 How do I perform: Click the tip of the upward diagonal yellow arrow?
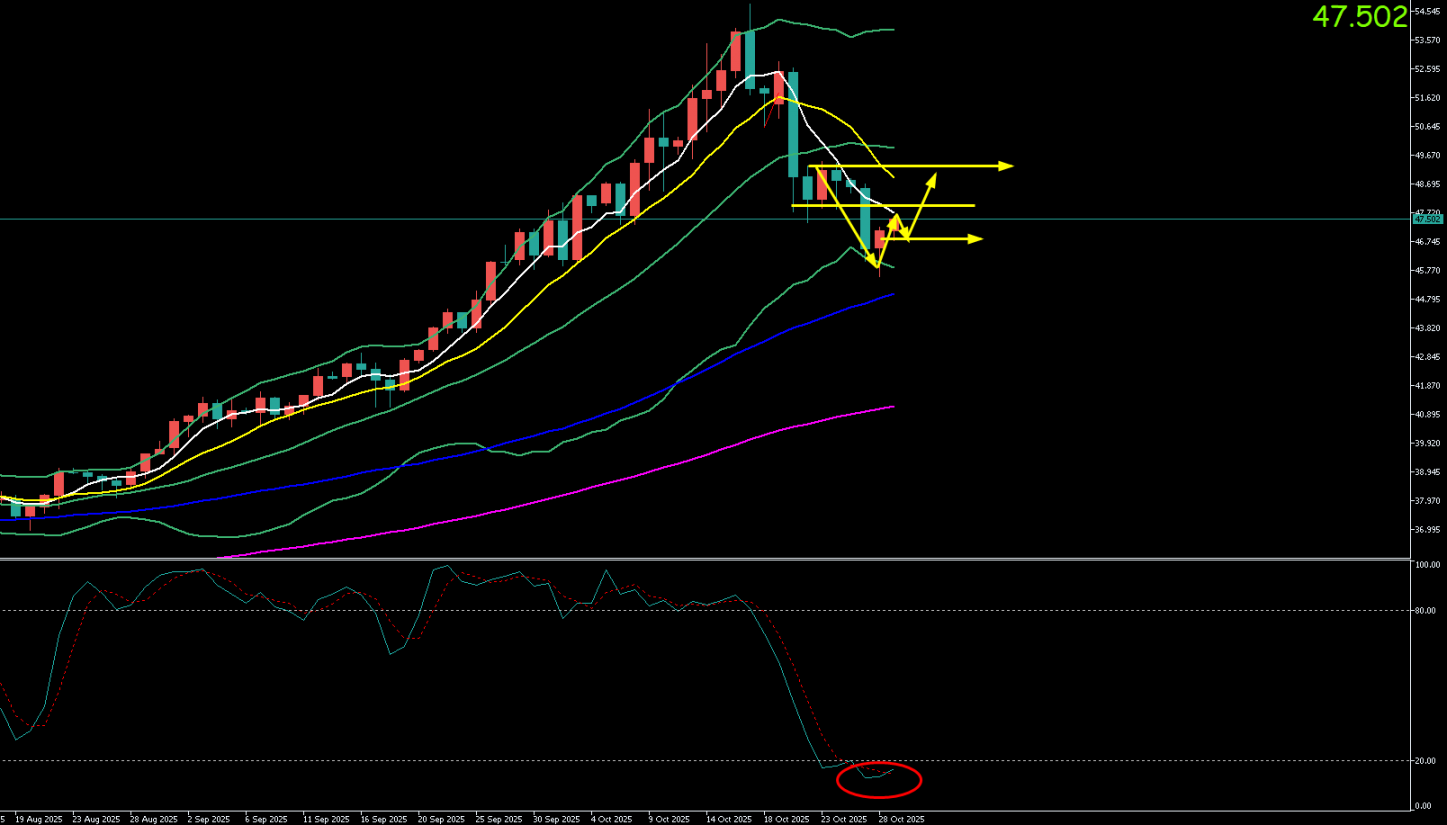tap(934, 178)
